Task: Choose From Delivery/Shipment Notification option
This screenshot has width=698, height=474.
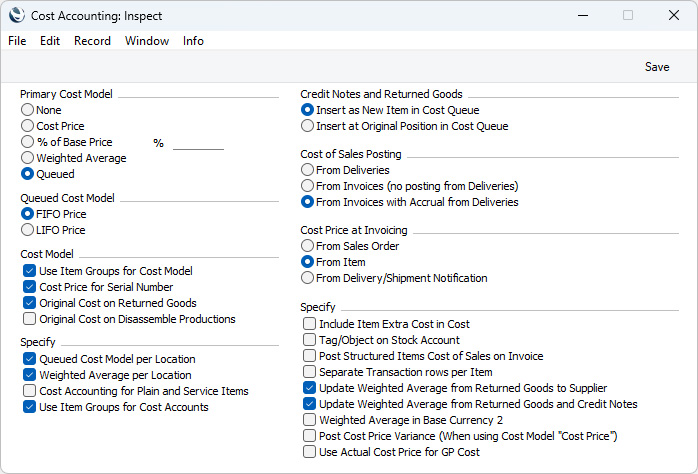Action: pyautogui.click(x=307, y=278)
